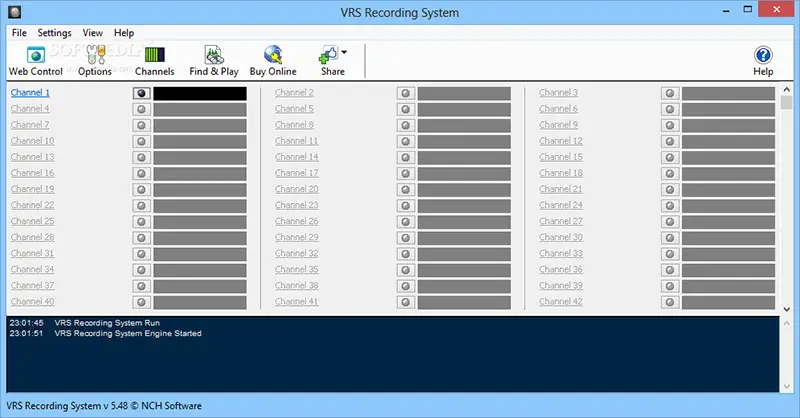
Task: Open the Channel 1 link
Action: coord(30,92)
